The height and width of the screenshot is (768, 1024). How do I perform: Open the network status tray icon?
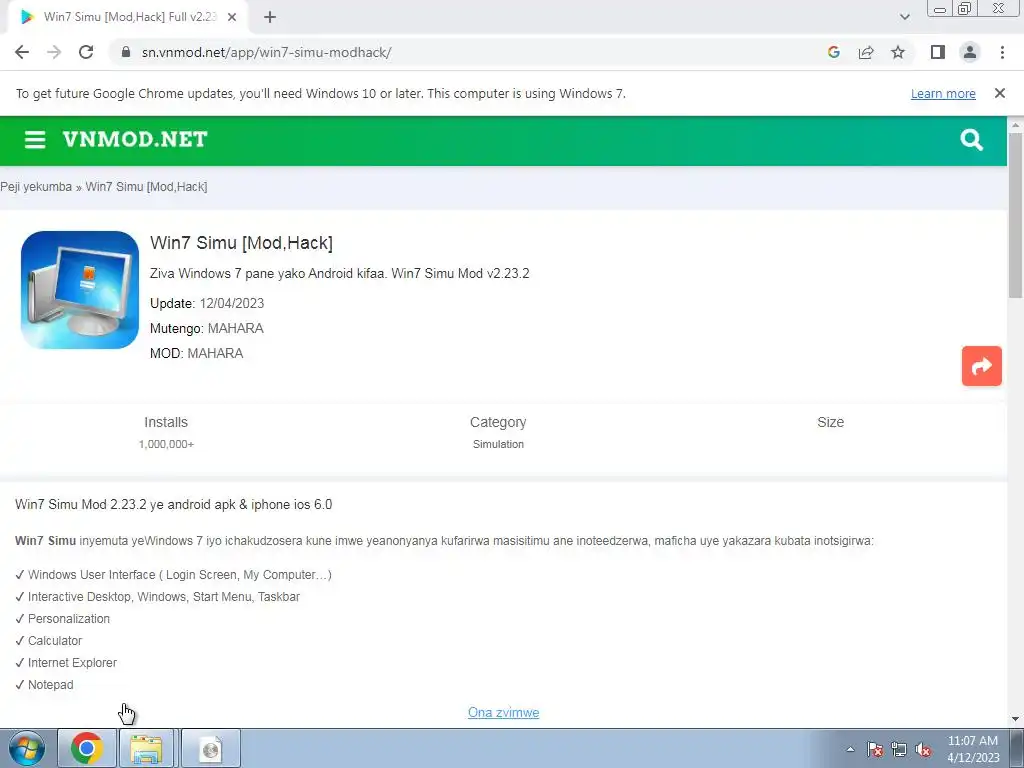pyautogui.click(x=899, y=749)
